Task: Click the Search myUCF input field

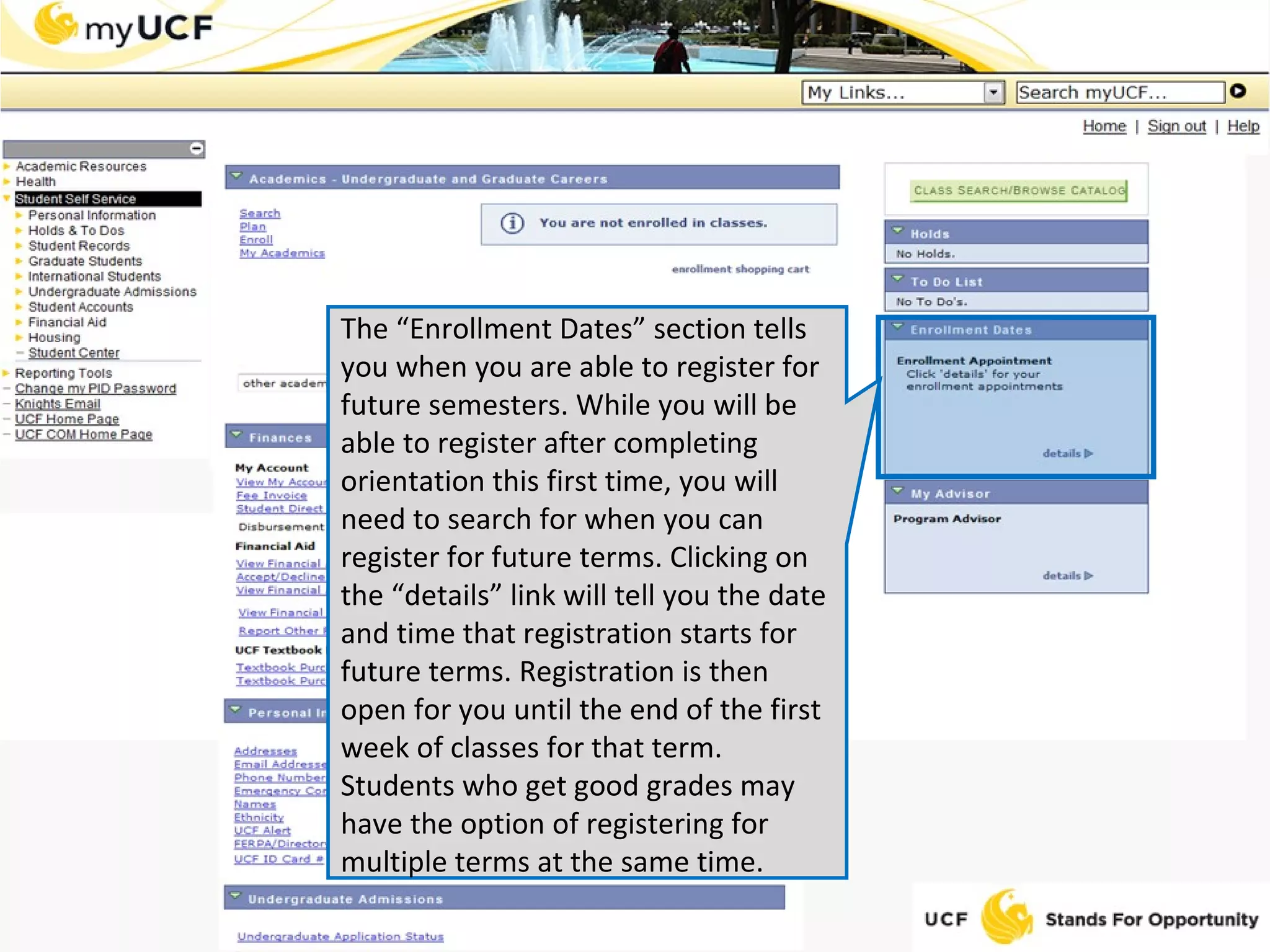Action: click(1121, 92)
